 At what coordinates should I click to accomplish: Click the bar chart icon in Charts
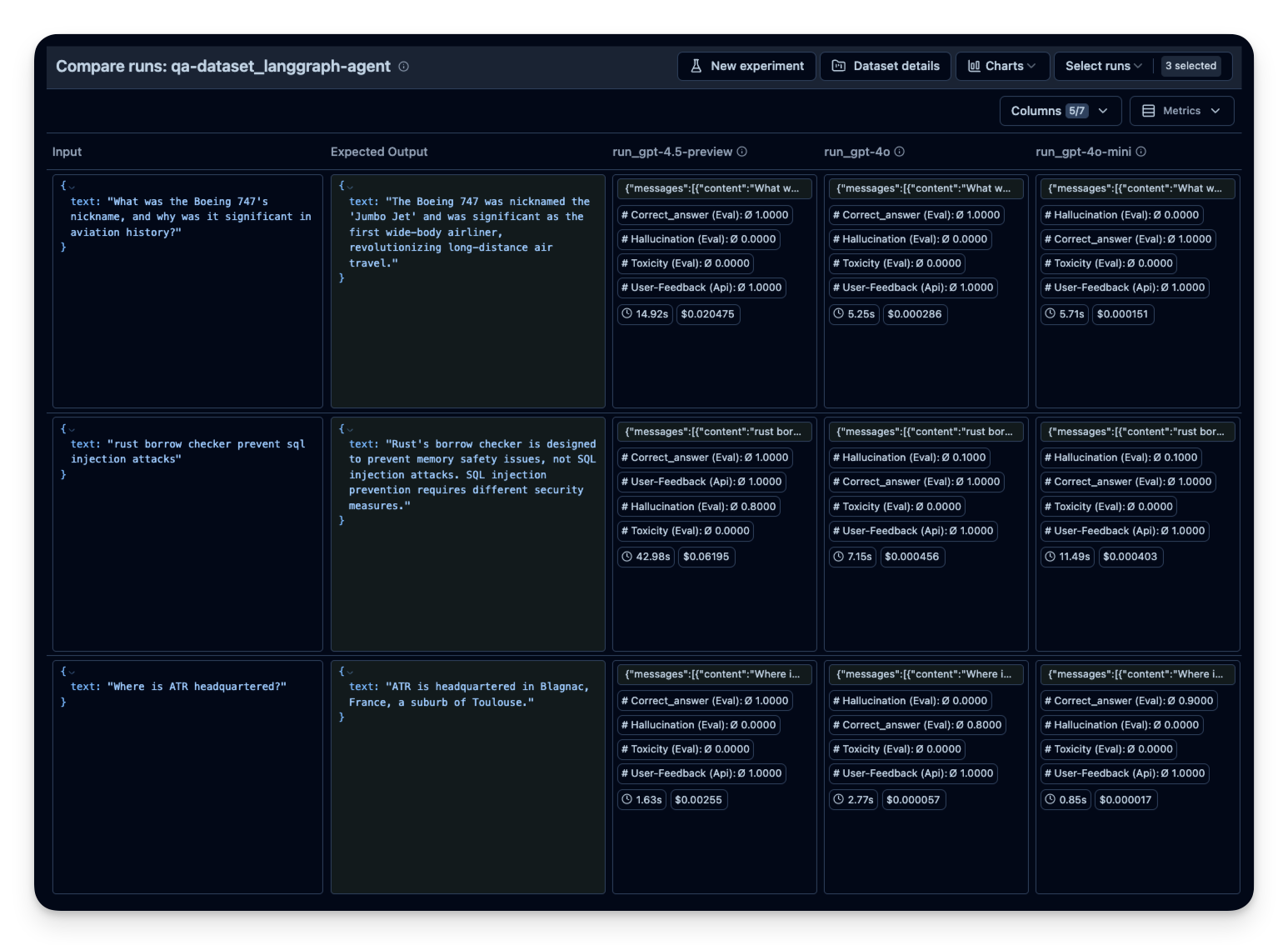[x=974, y=66]
